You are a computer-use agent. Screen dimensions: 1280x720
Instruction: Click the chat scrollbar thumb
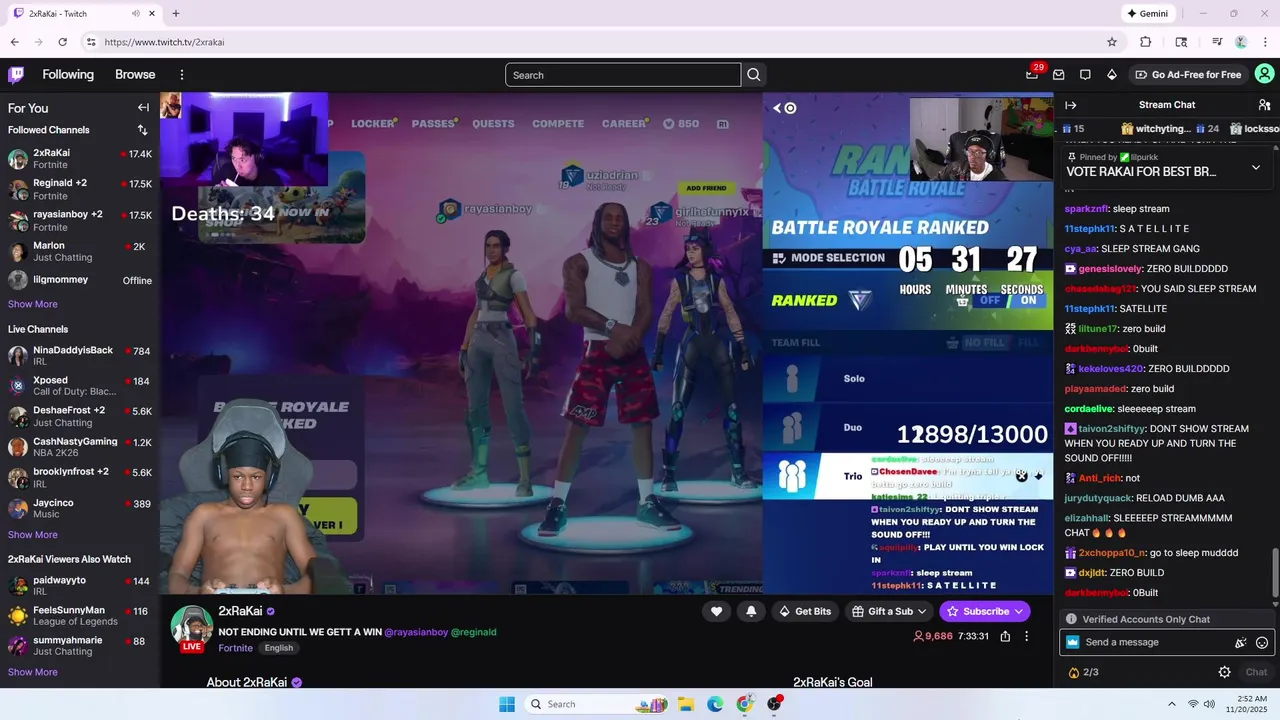point(1275,572)
